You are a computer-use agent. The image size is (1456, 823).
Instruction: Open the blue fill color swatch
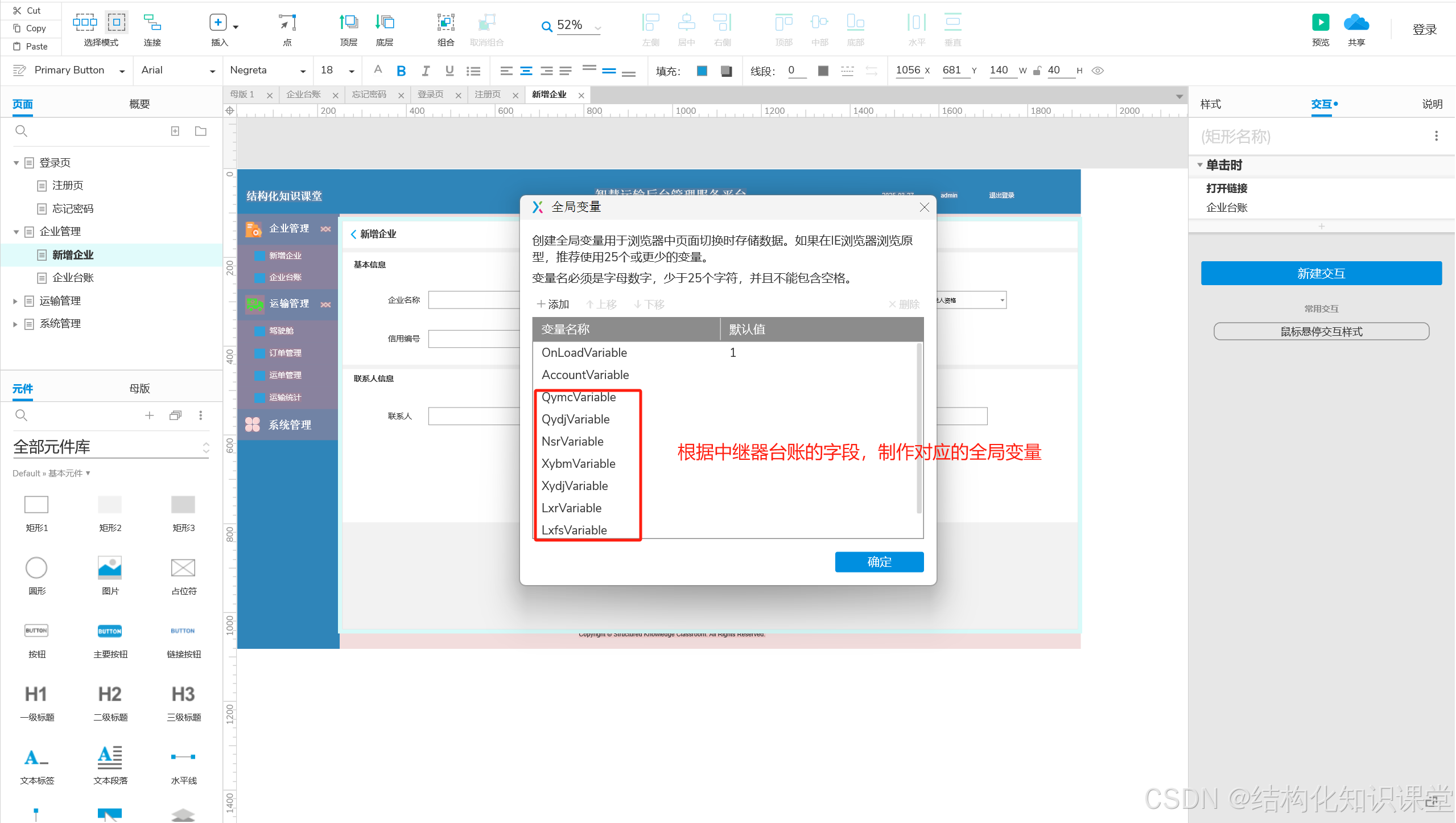[x=702, y=71]
